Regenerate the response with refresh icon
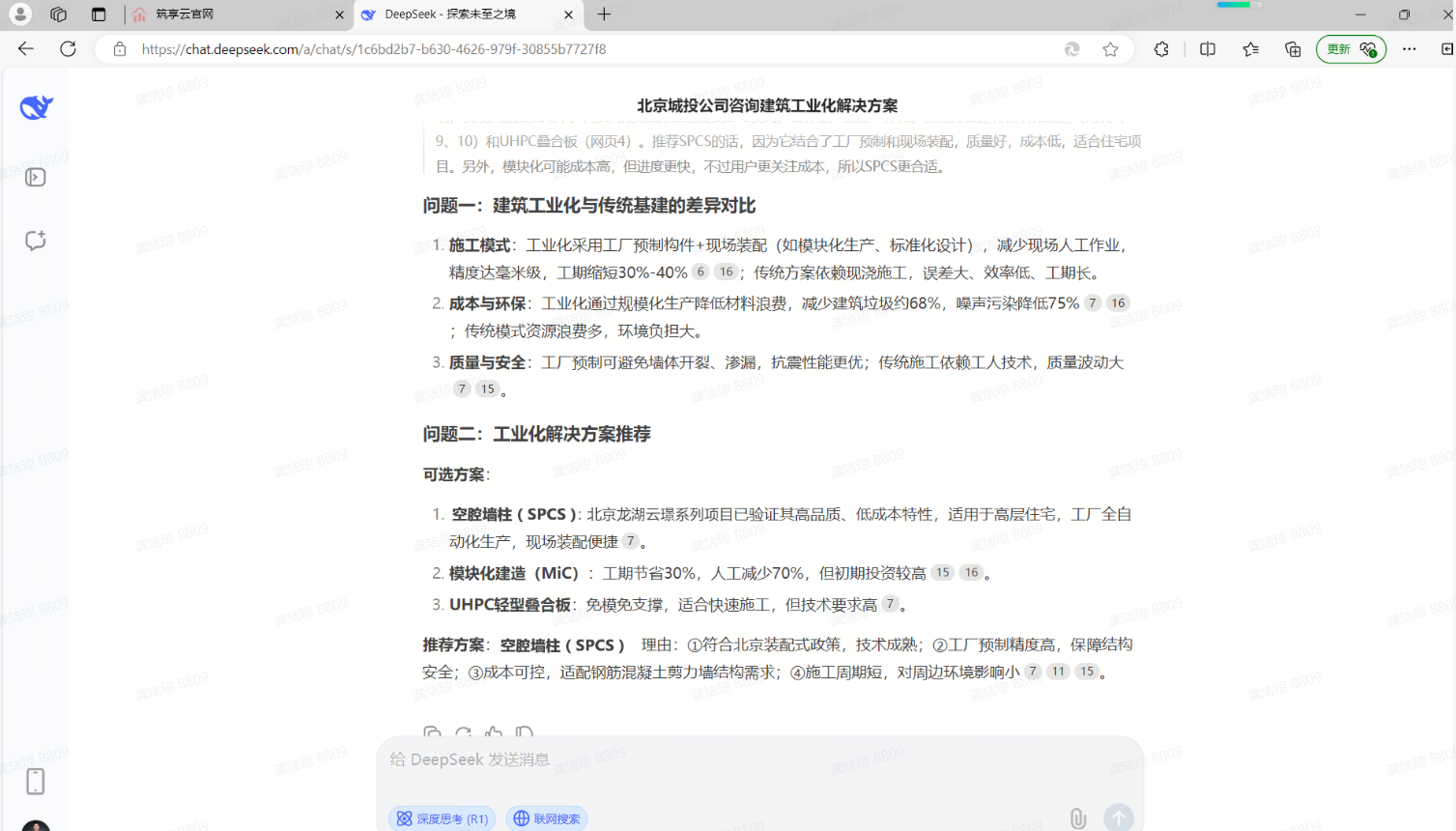Image resolution: width=1456 pixels, height=831 pixels. pos(463,732)
